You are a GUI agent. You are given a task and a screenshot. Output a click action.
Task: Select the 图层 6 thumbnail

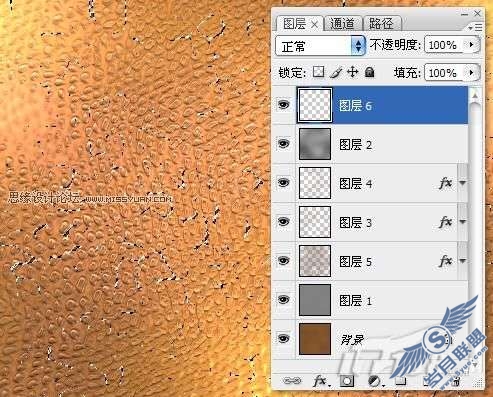click(315, 105)
